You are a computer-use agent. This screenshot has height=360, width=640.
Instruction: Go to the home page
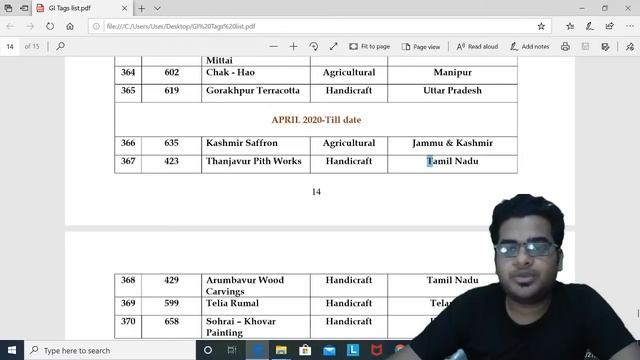click(70, 26)
